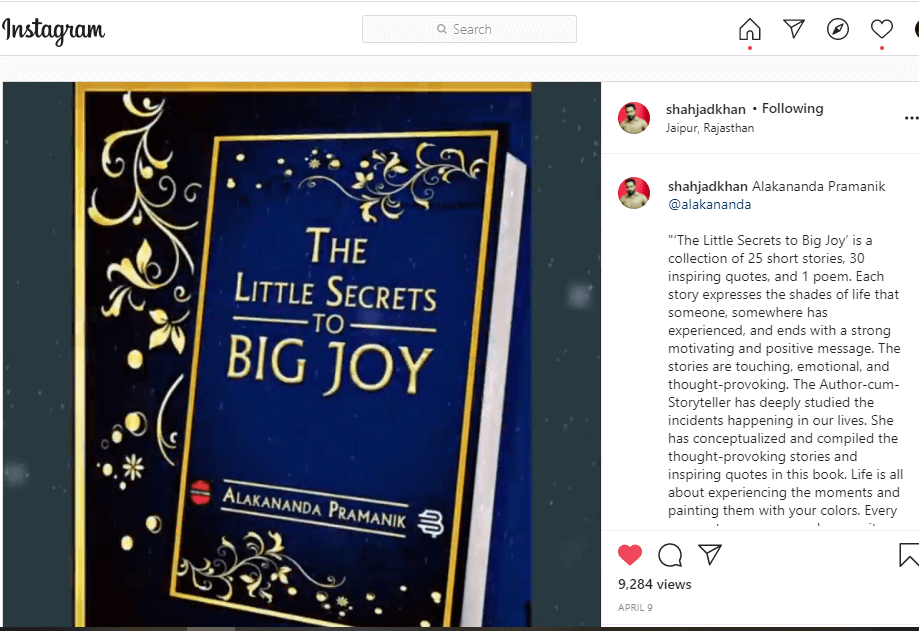Open the 9,284 views count
The height and width of the screenshot is (631, 919).
pos(655,584)
